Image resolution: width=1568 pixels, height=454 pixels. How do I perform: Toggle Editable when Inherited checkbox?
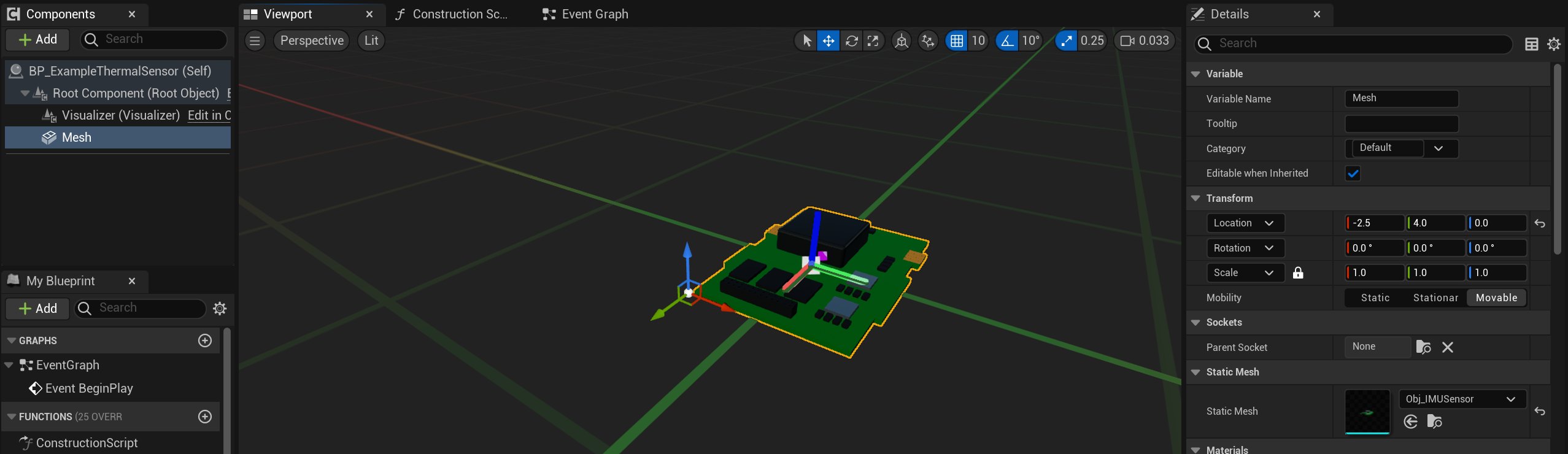click(x=1353, y=174)
